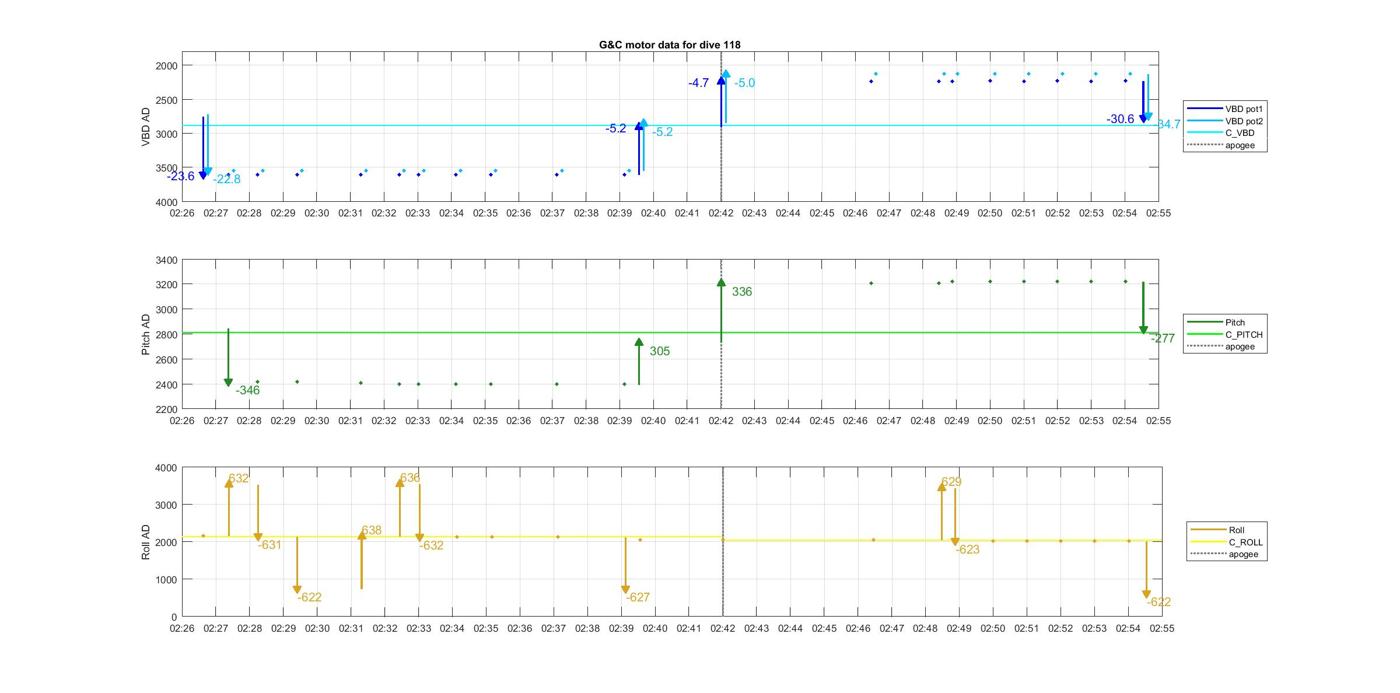Screen dimensions: 1400x693
Task: Click the "-30.6" VBD value label
Action: (x=1120, y=119)
